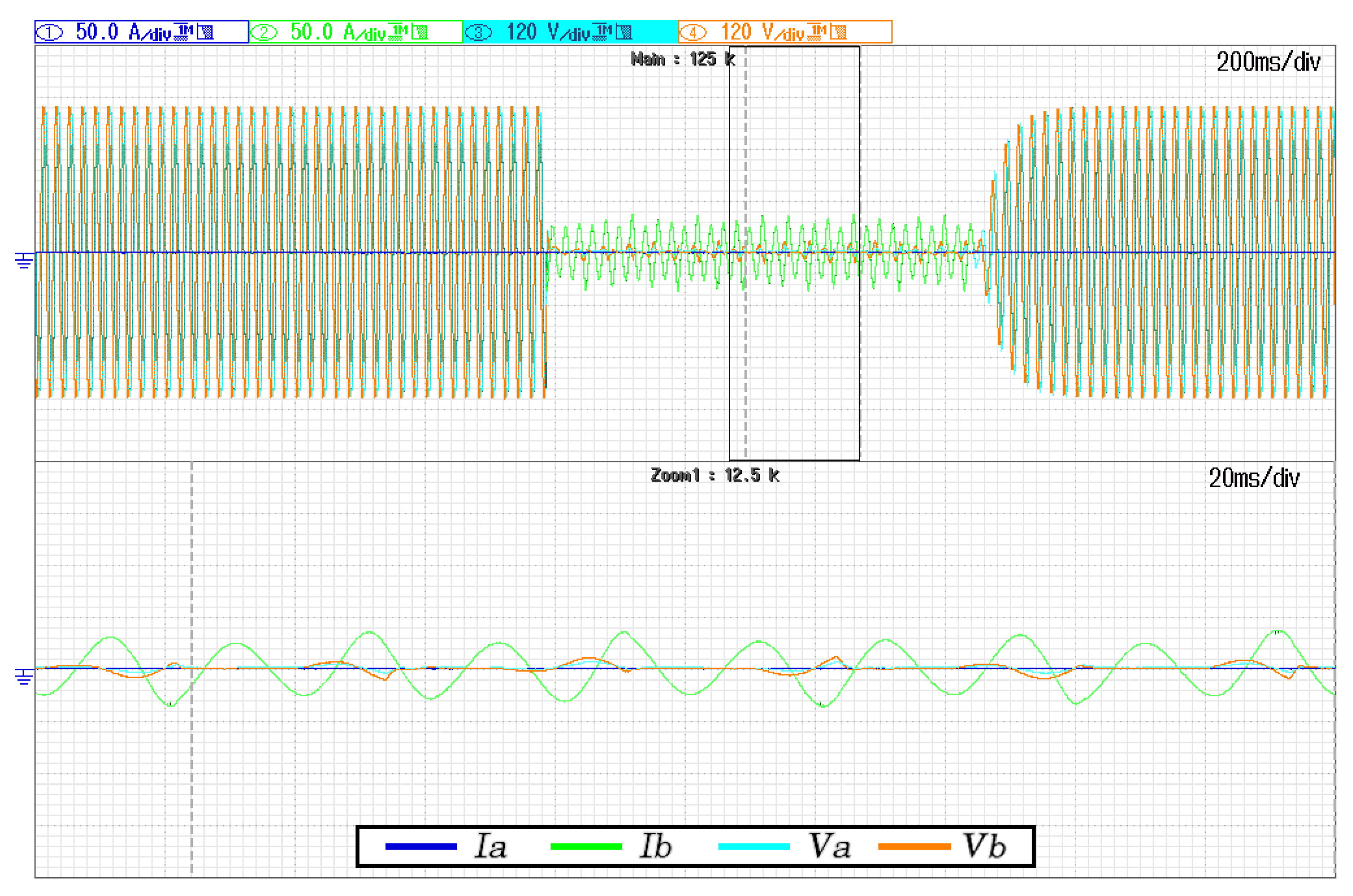Click channel 4 bandwidth box icon
Image resolution: width=1353 pixels, height=896 pixels.
(x=838, y=32)
